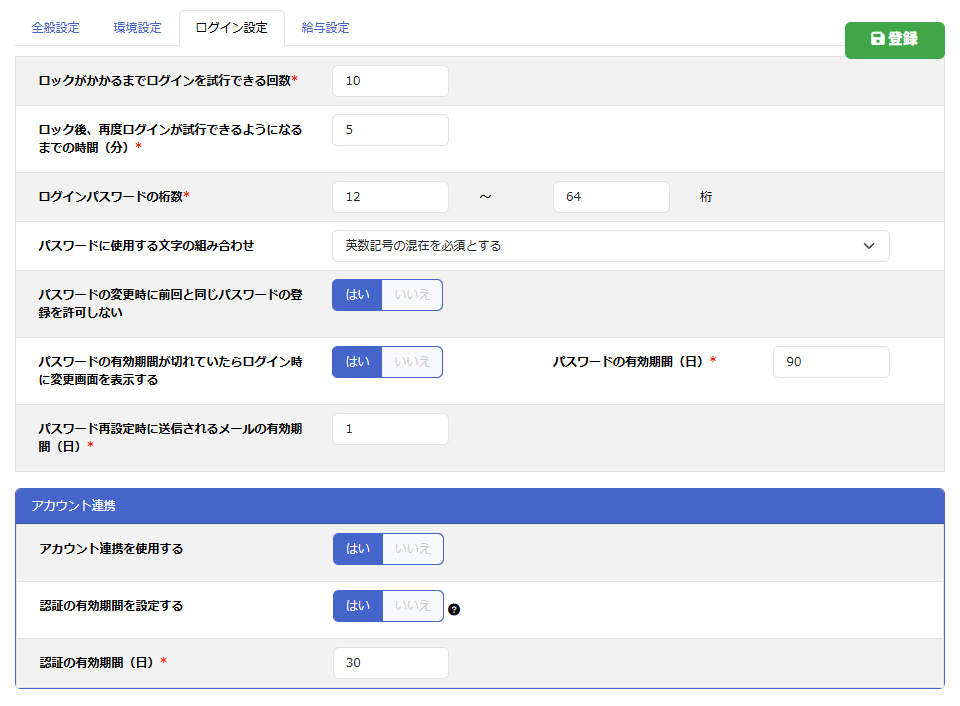Open the 給与設定 tab
Screen dimensions: 960x706
(325, 28)
